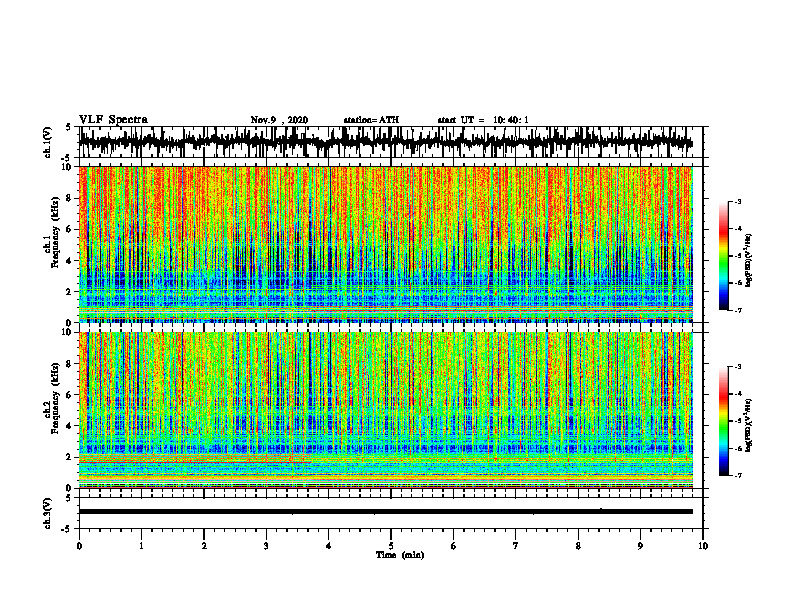
Task: Click the -3 value on ch.1 colorbar
Action: coord(738,201)
